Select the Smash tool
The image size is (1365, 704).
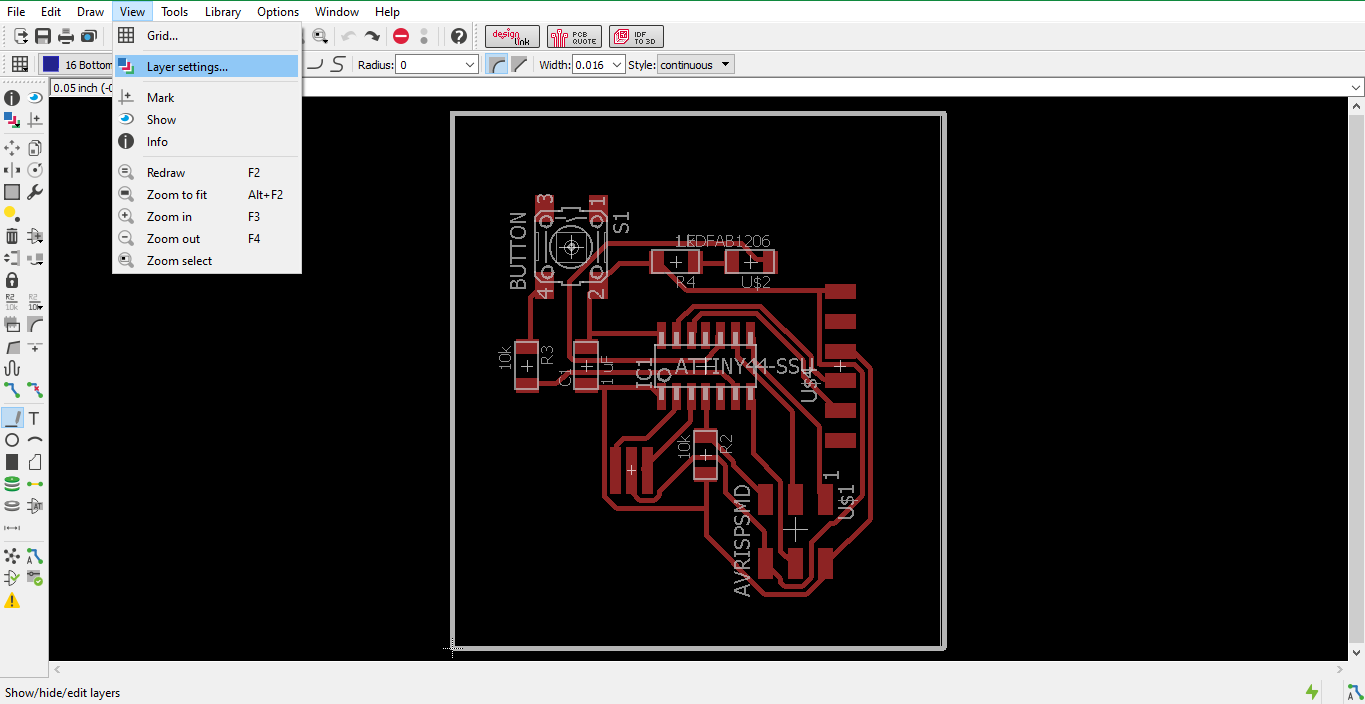coord(12,324)
